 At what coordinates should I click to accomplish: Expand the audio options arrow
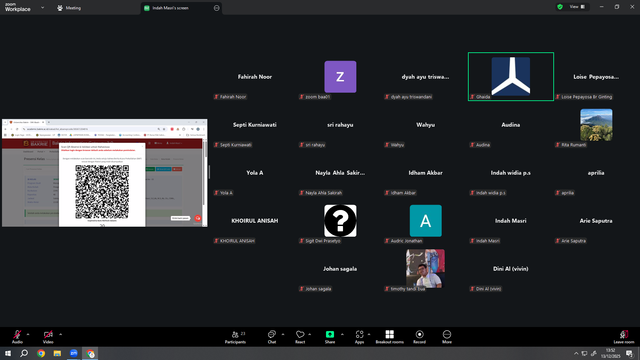point(28,334)
